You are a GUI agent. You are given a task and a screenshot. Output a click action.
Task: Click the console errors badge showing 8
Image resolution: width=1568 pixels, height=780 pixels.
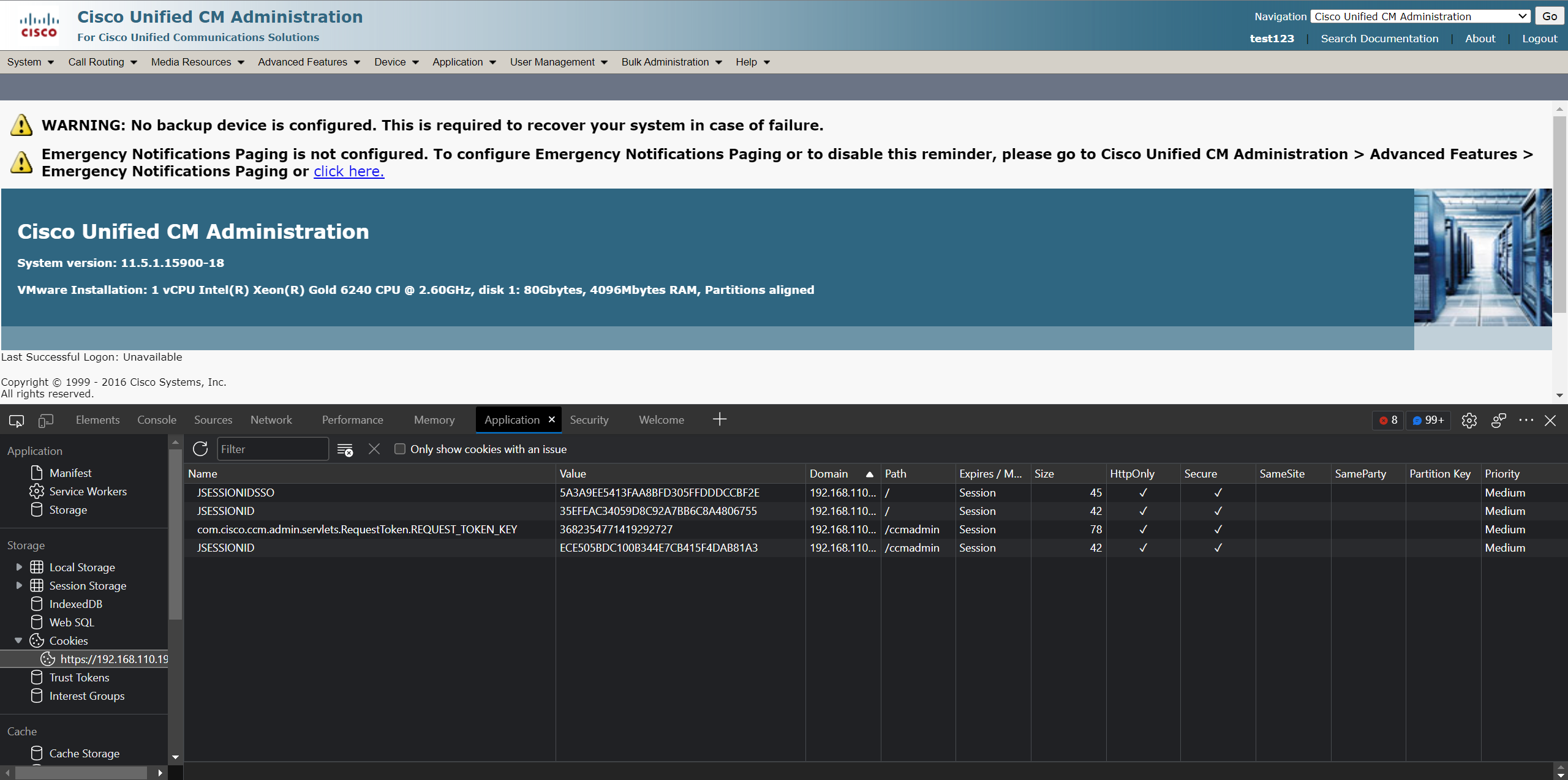(x=1388, y=420)
